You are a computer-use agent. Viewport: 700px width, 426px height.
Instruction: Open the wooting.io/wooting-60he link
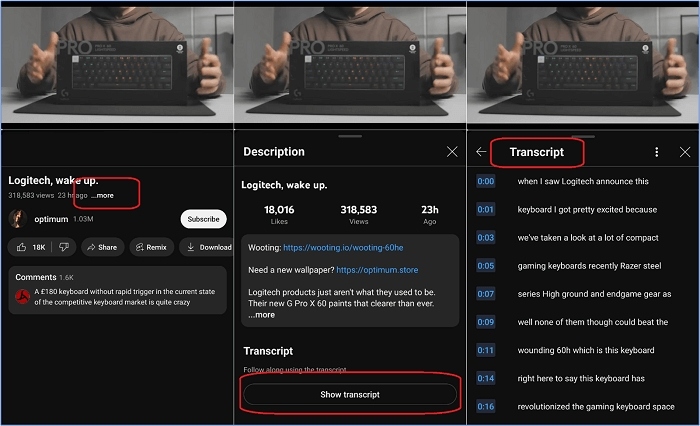coord(342,247)
